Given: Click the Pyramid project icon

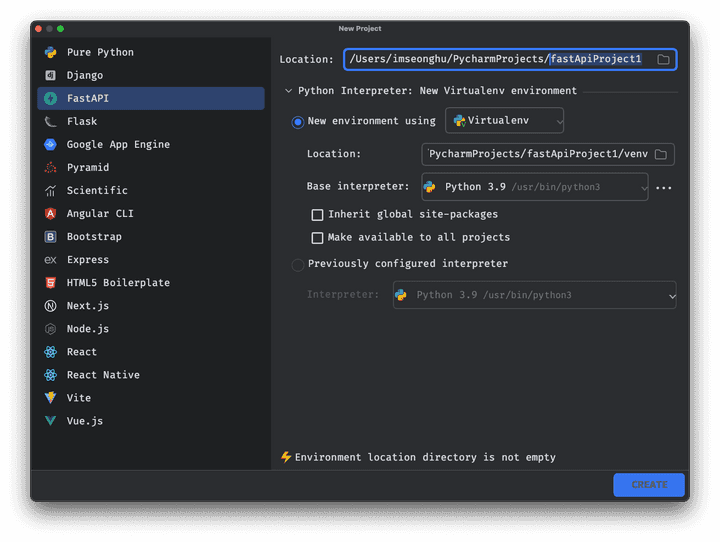Looking at the screenshot, I should [x=51, y=168].
